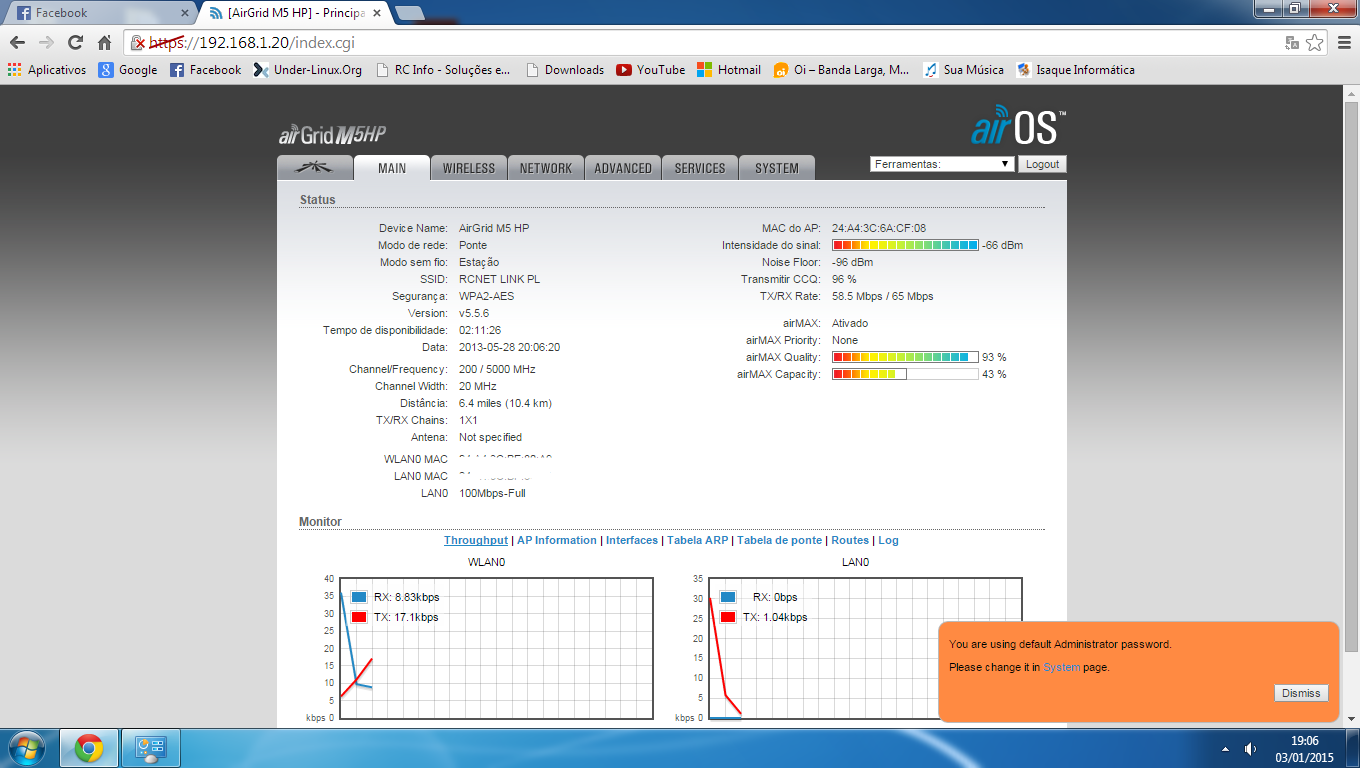Viewport: 1360px width, 768px height.
Task: Open the Interfaces link
Action: point(632,540)
